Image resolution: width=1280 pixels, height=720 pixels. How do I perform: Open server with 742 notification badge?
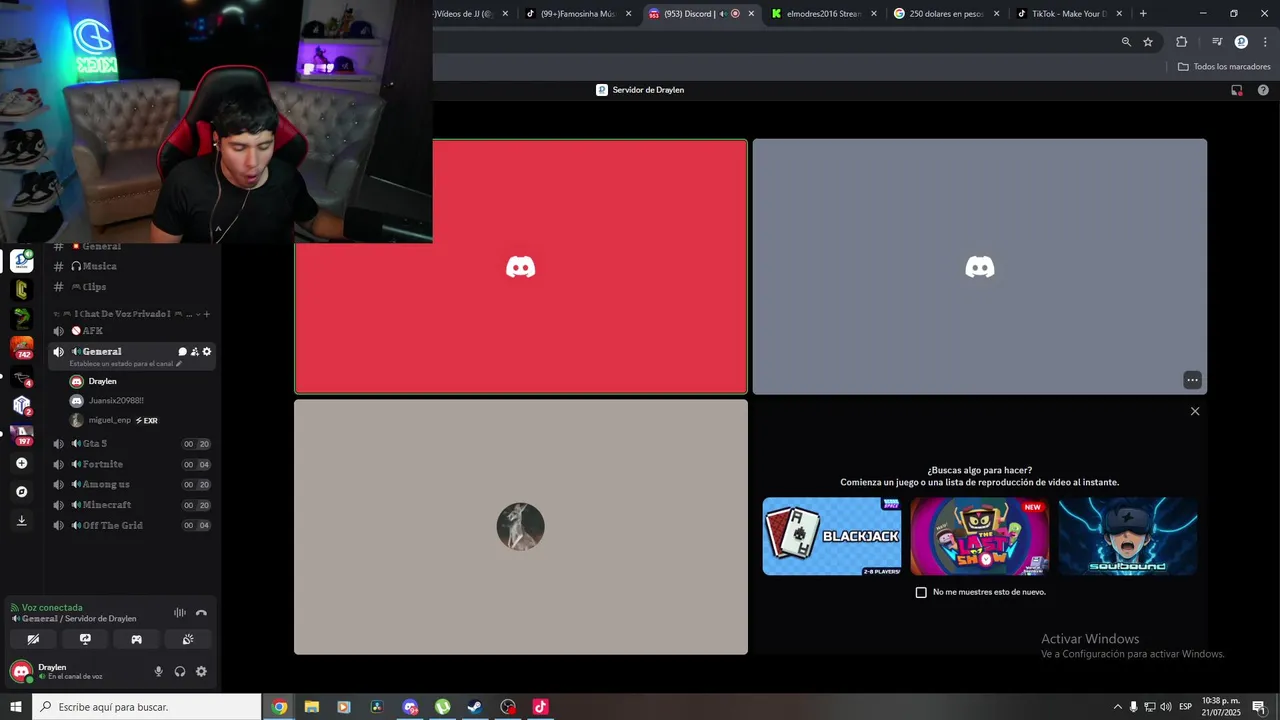(x=21, y=348)
